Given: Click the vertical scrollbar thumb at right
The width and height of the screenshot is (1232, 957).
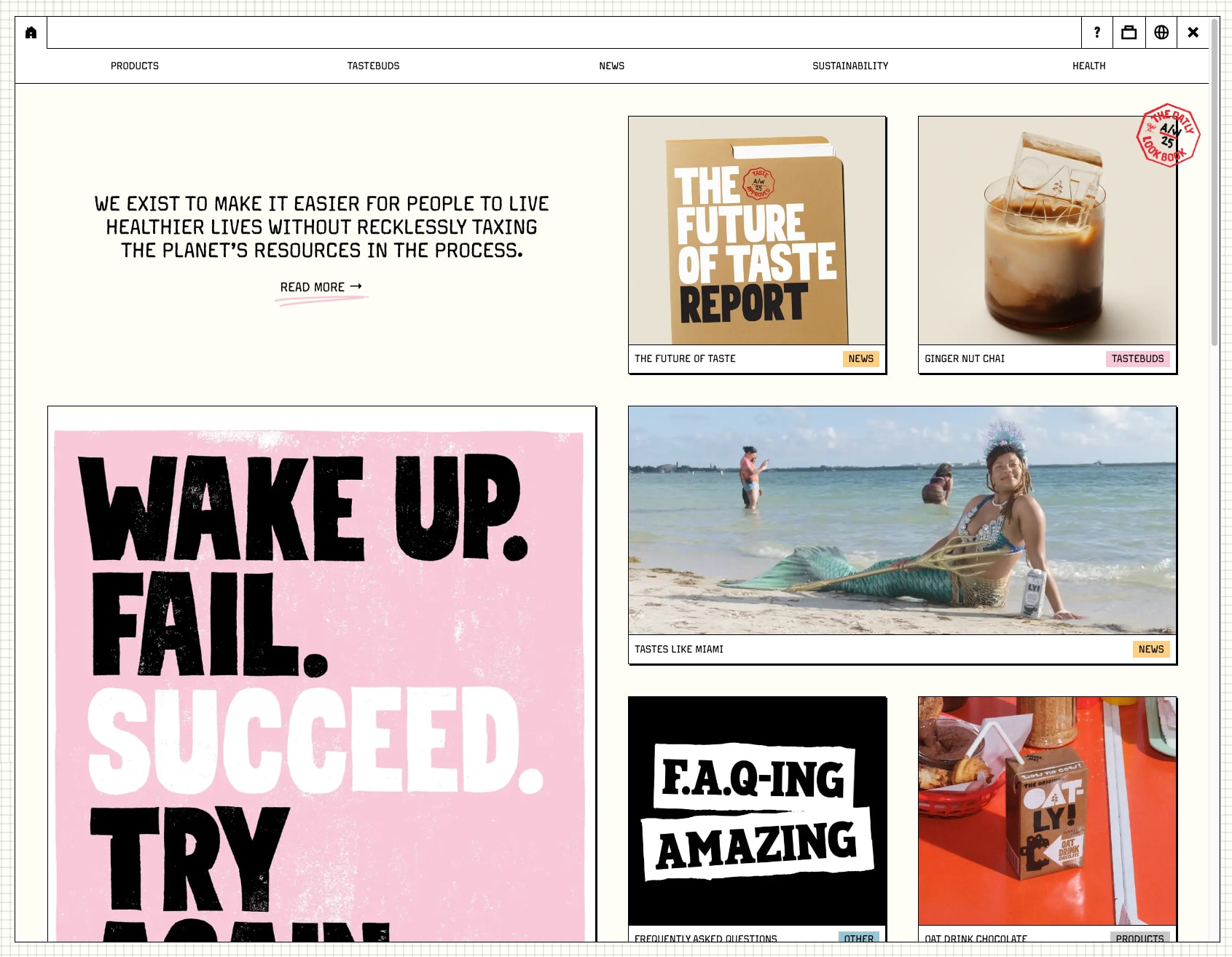Looking at the screenshot, I should 1215,182.
